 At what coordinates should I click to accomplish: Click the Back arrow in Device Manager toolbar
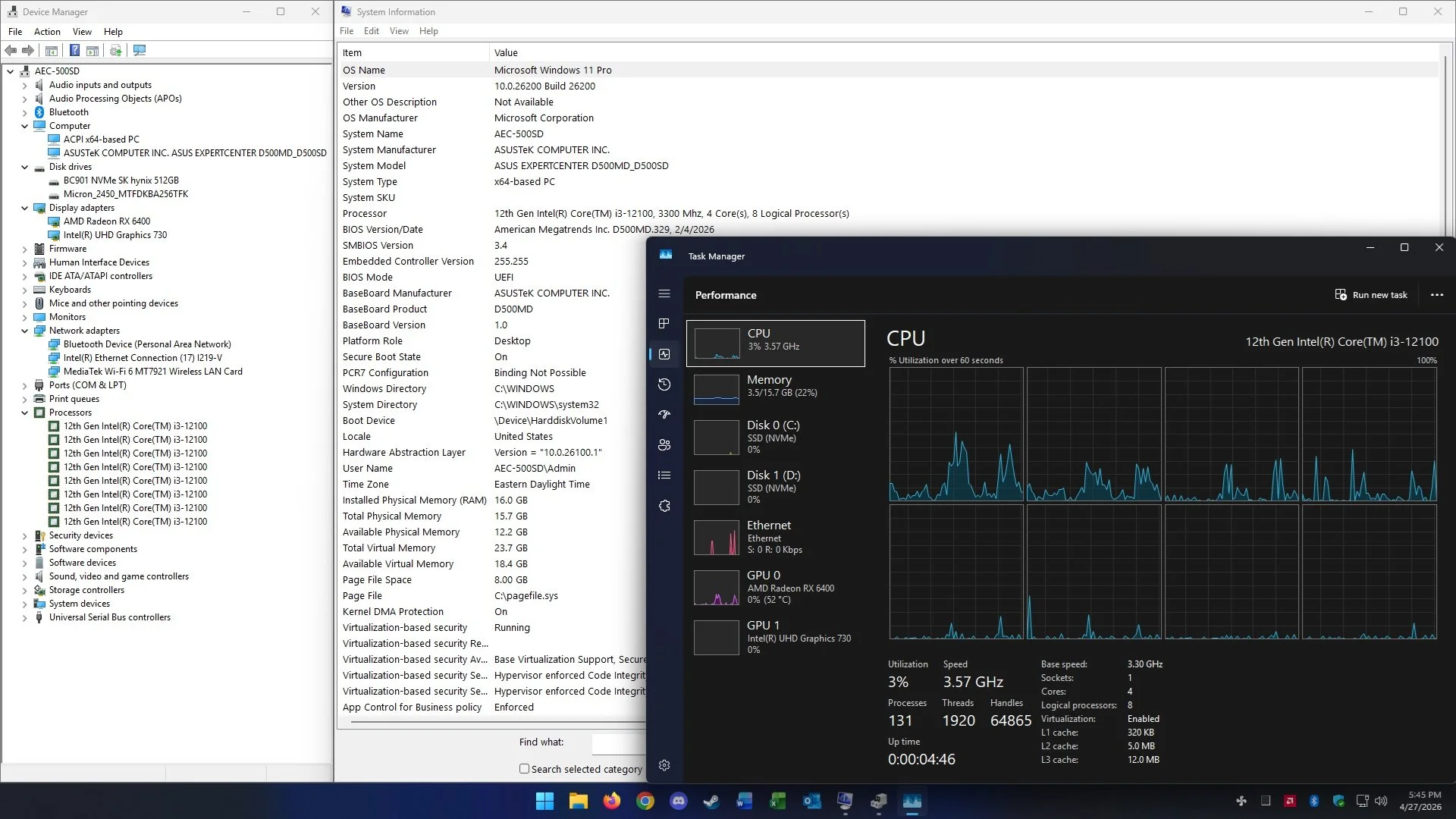[x=11, y=51]
